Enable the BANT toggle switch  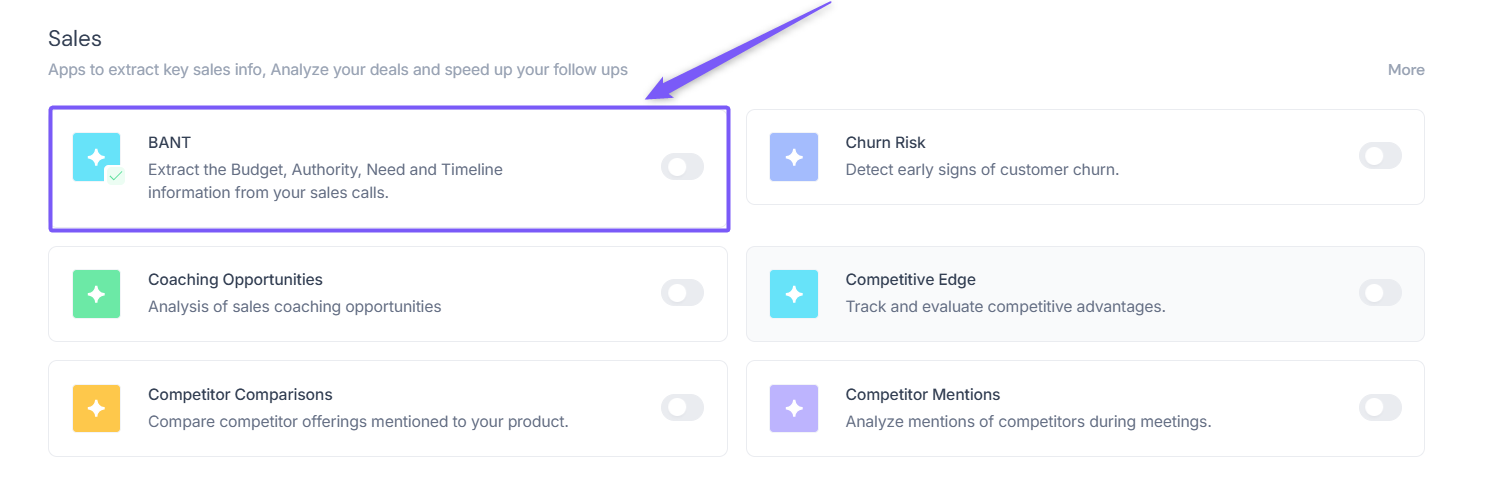[682, 167]
